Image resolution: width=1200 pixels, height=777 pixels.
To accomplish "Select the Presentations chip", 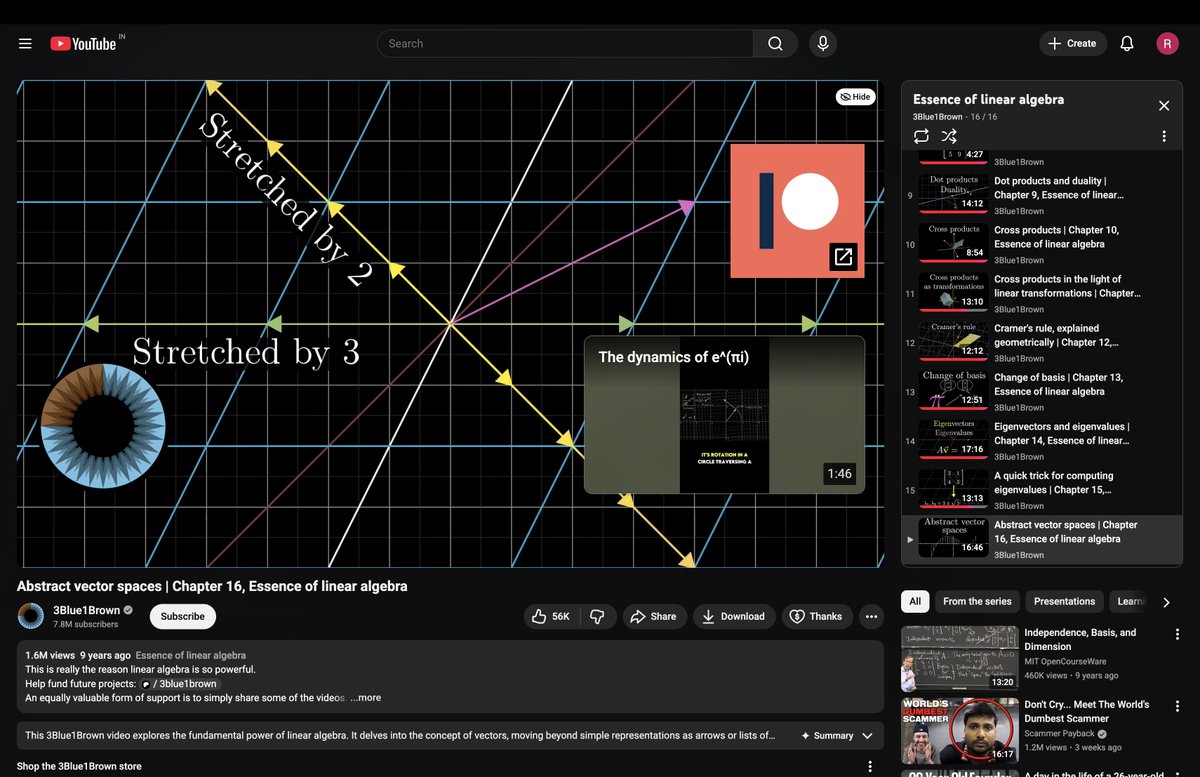I will (x=1064, y=601).
